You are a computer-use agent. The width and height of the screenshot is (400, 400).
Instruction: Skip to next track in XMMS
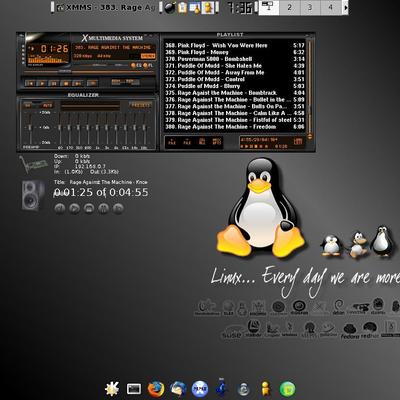77,83
